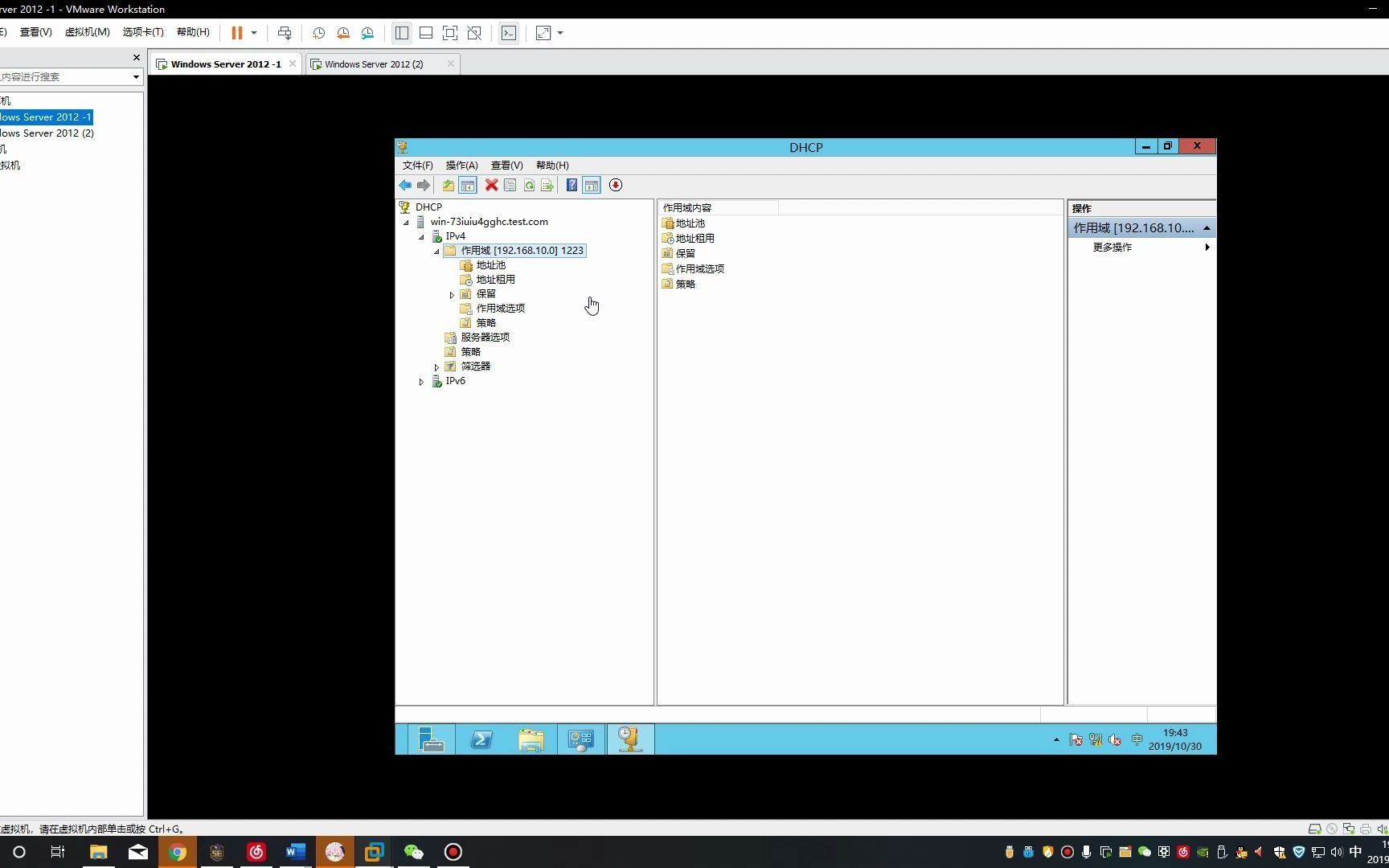Screen dimensions: 1389x868
Task: Open snapshot manager wrench icon
Action: (367, 33)
